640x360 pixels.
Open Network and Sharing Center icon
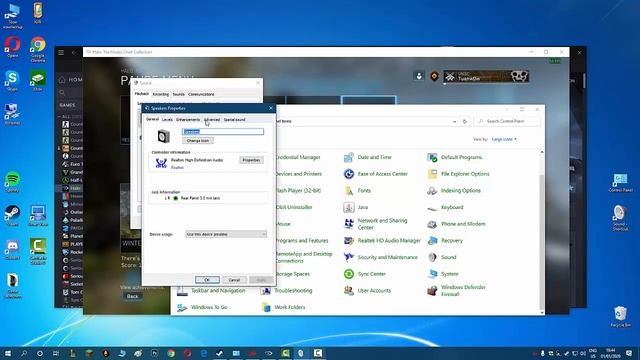click(x=349, y=224)
